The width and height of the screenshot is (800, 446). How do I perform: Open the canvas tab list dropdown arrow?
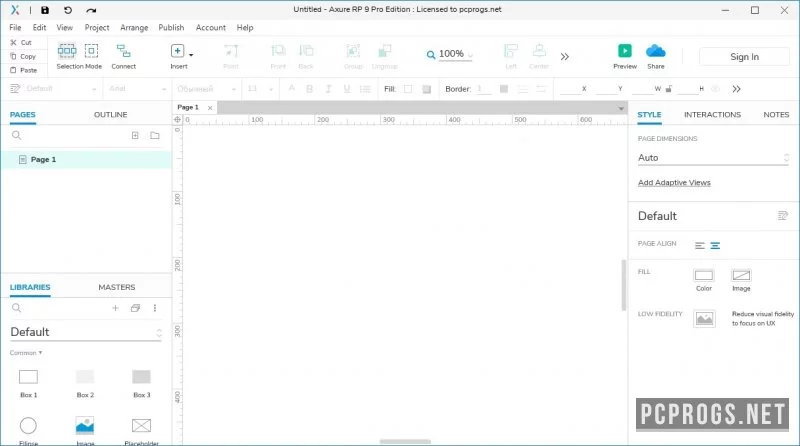621,108
